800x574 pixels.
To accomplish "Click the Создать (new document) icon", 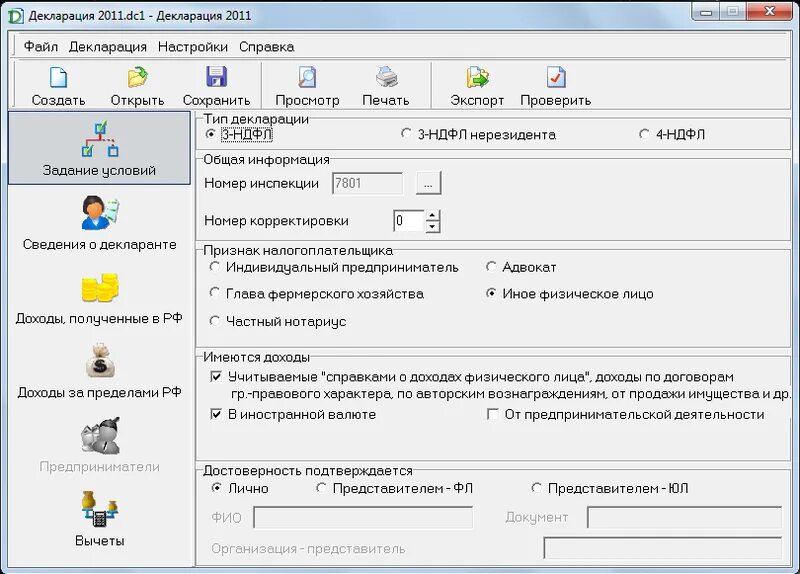I will [58, 78].
